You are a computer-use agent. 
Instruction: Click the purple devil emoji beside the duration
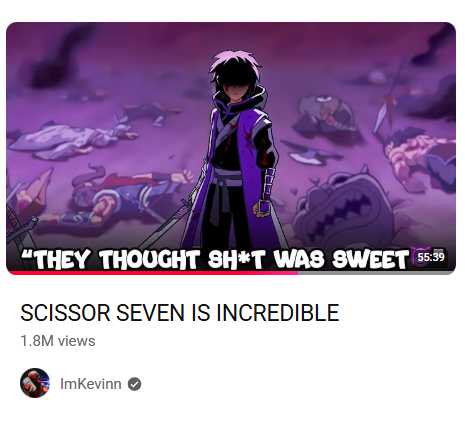point(415,257)
